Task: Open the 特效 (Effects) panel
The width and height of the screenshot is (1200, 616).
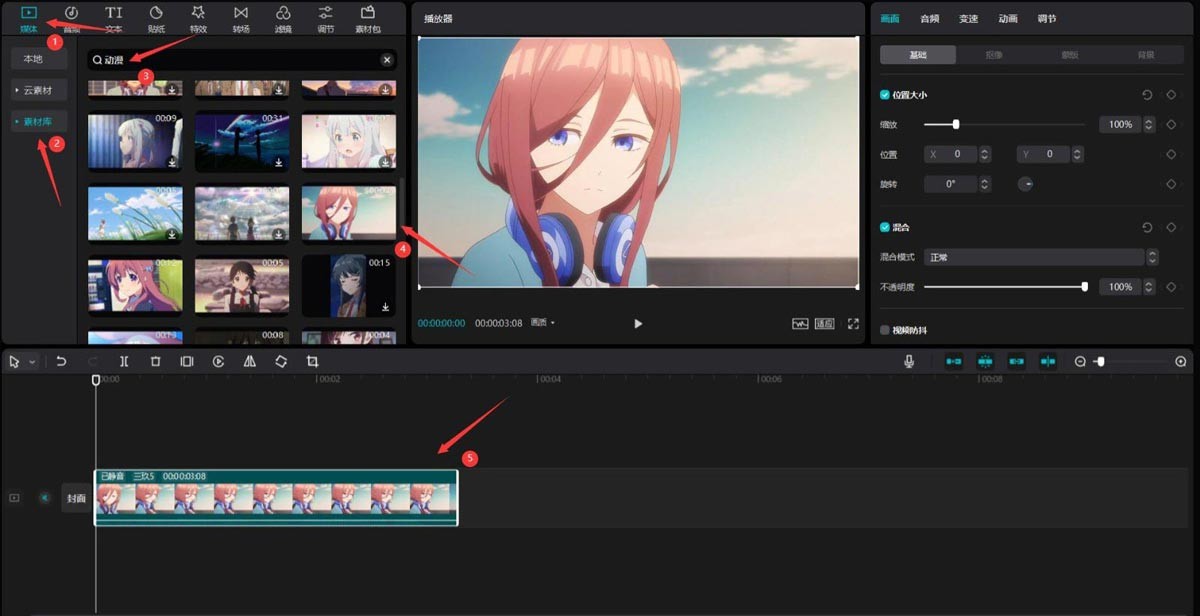Action: 198,18
